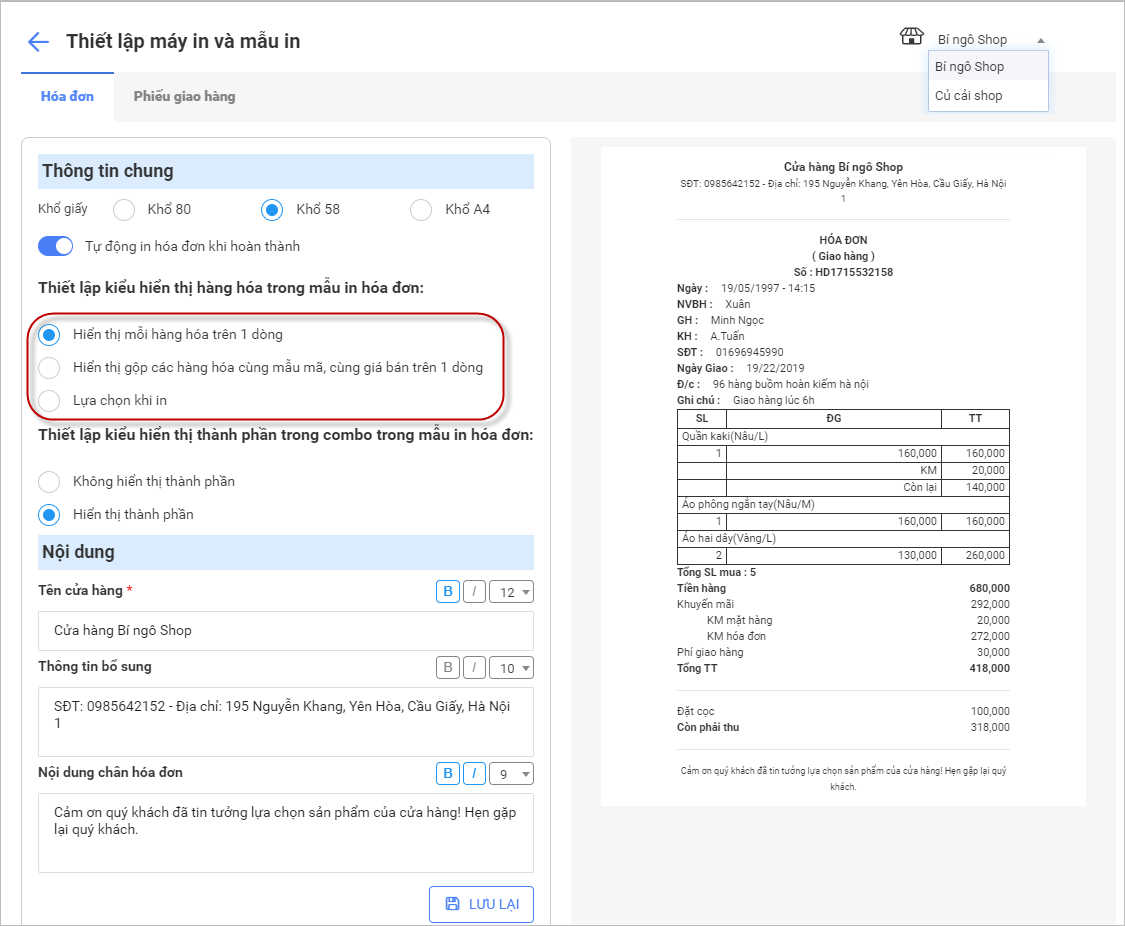
Task: Click the Nội dung section header
Action: 286,552
